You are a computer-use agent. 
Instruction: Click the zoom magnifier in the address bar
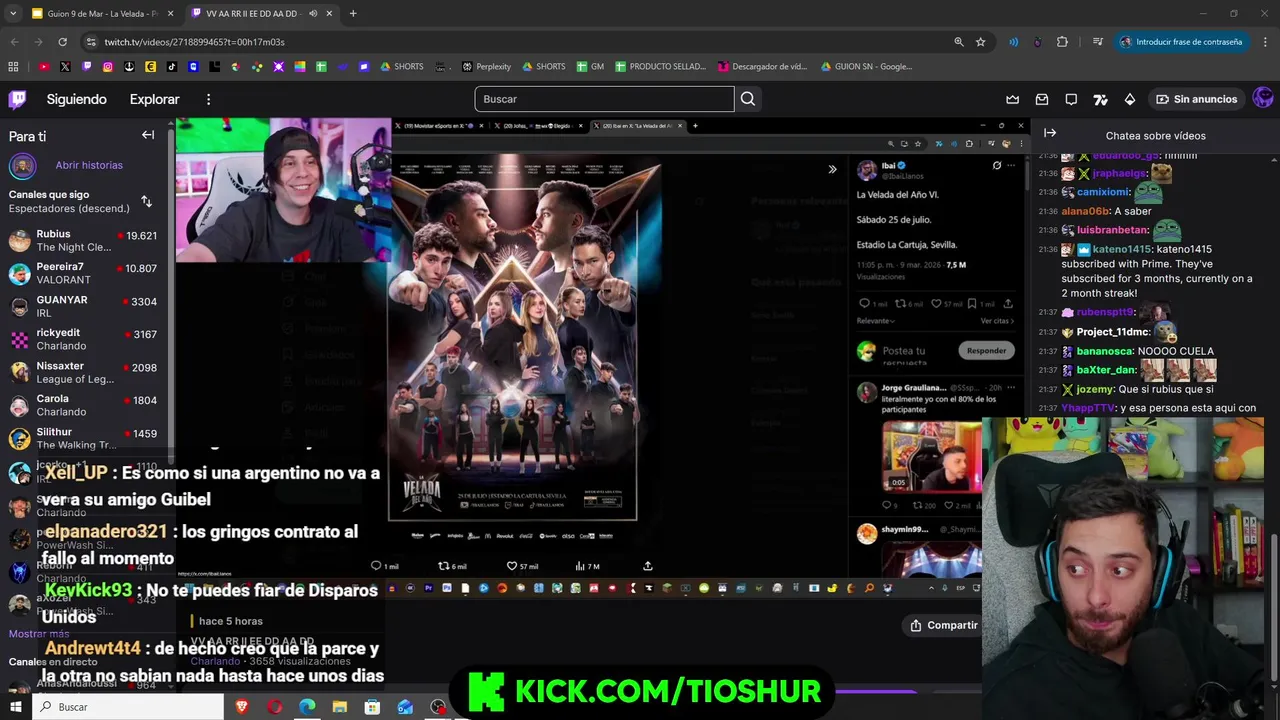(959, 42)
